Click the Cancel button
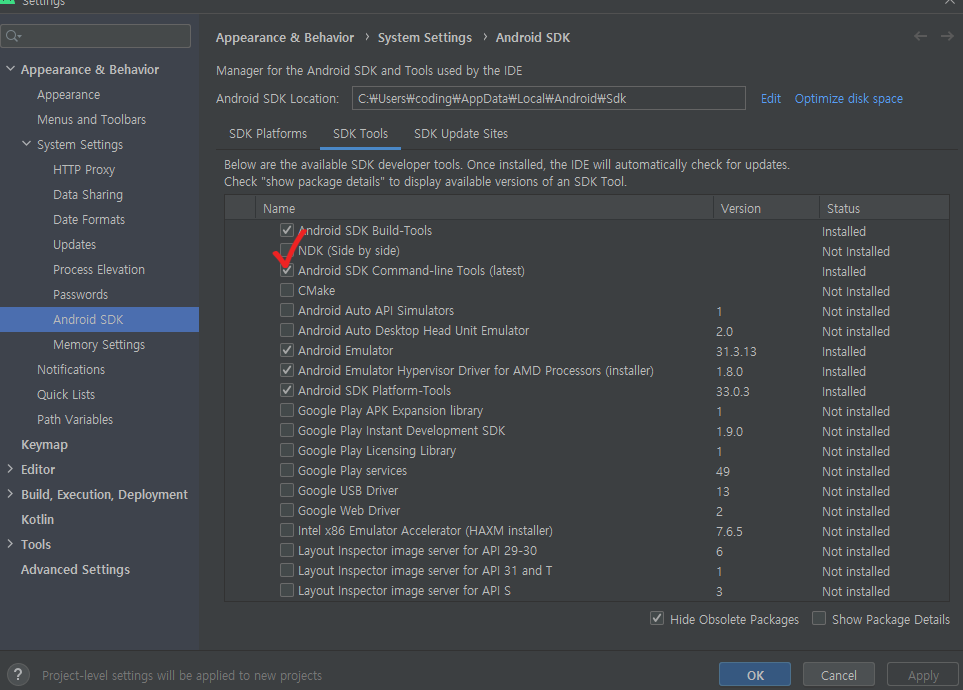 point(838,675)
